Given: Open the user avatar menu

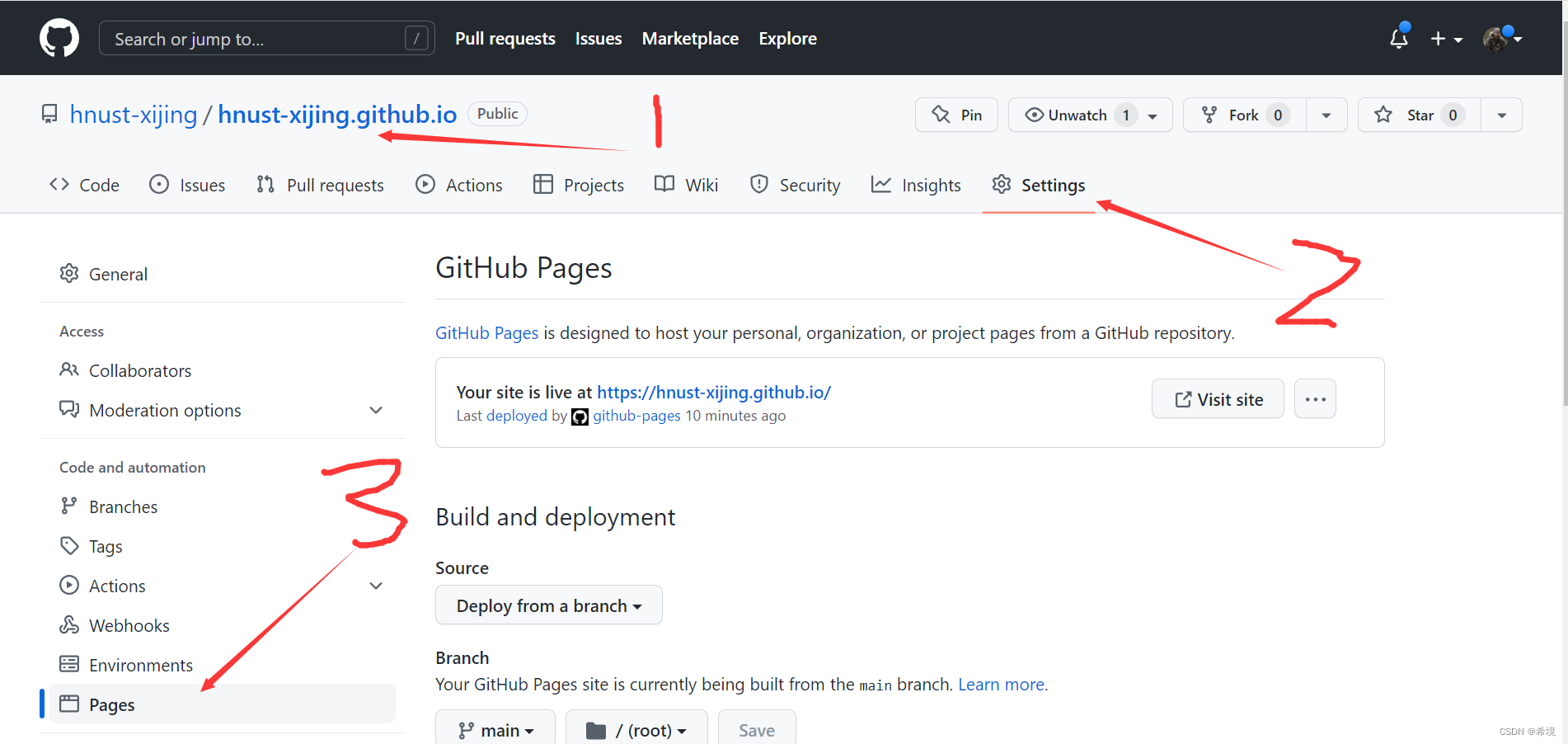Looking at the screenshot, I should pyautogui.click(x=1501, y=38).
